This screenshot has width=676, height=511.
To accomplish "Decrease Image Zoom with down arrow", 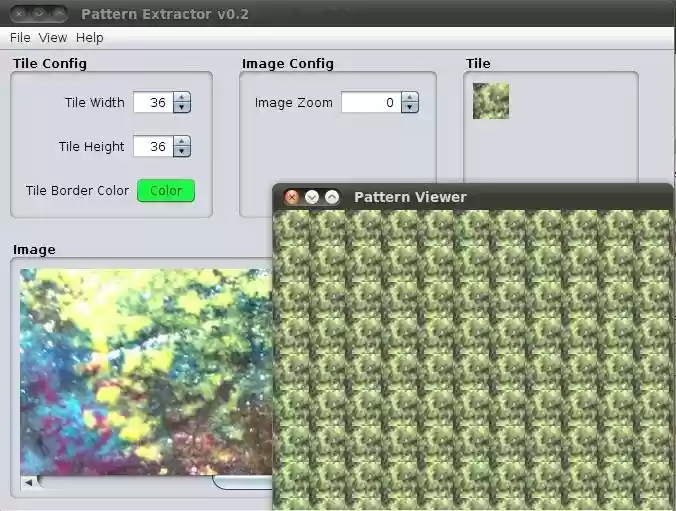I will click(410, 107).
